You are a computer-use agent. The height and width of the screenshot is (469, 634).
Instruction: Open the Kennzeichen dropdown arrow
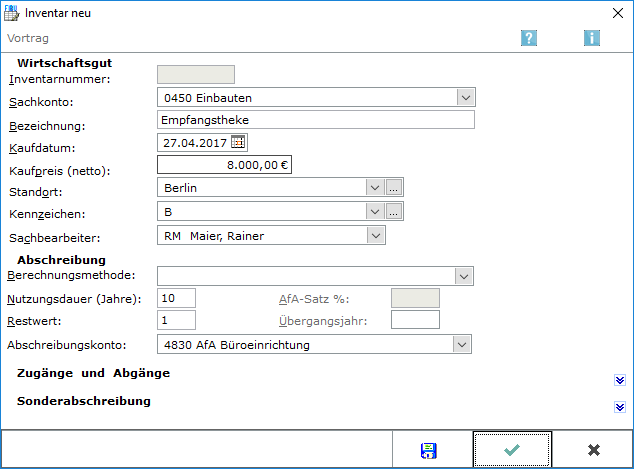pyautogui.click(x=375, y=211)
